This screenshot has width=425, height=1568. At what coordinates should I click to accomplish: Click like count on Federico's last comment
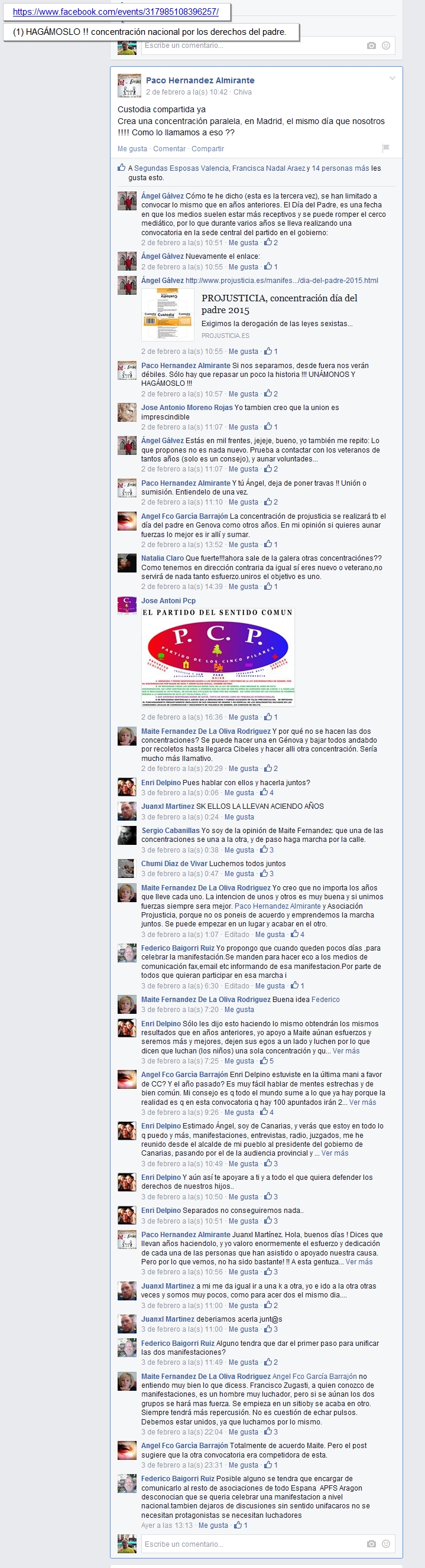pyautogui.click(x=241, y=1525)
